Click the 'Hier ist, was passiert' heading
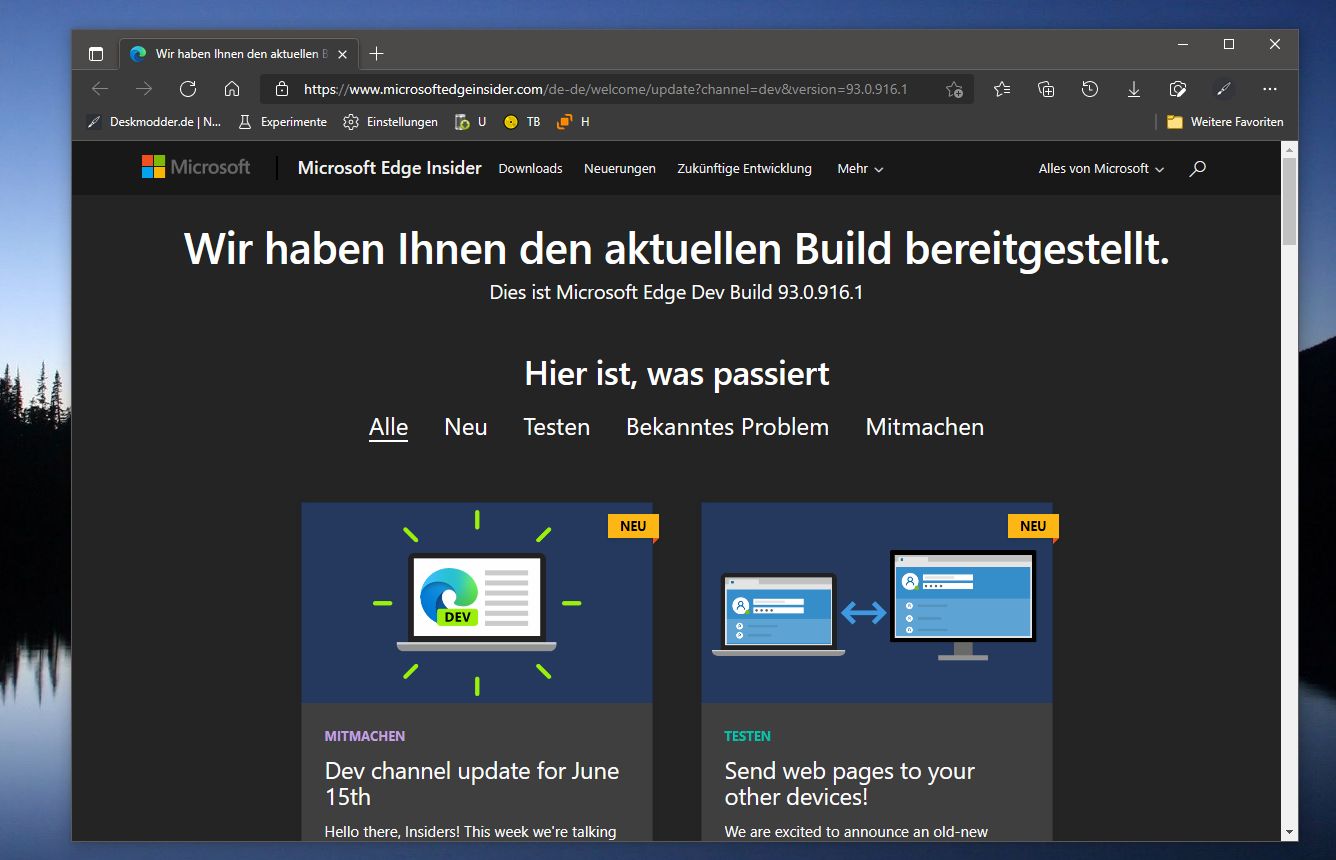The width and height of the screenshot is (1336, 860). click(677, 374)
